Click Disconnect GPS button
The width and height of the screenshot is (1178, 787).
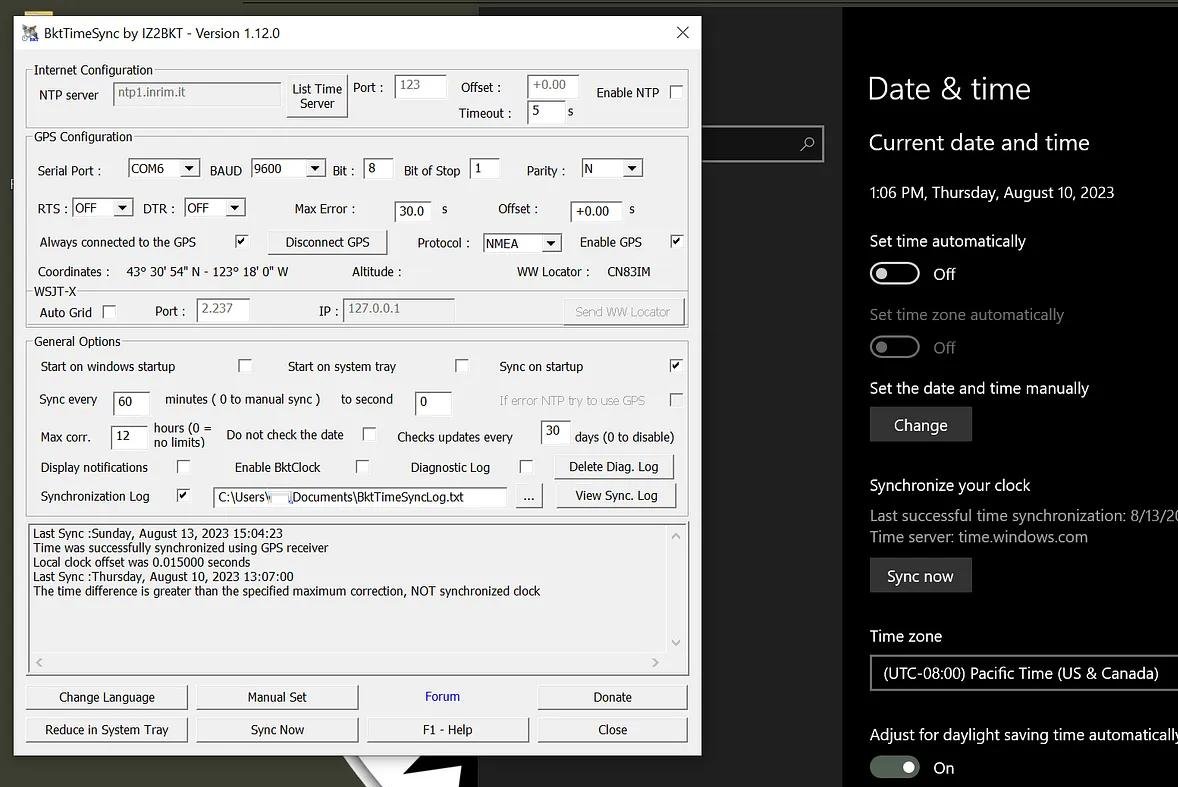pos(328,242)
